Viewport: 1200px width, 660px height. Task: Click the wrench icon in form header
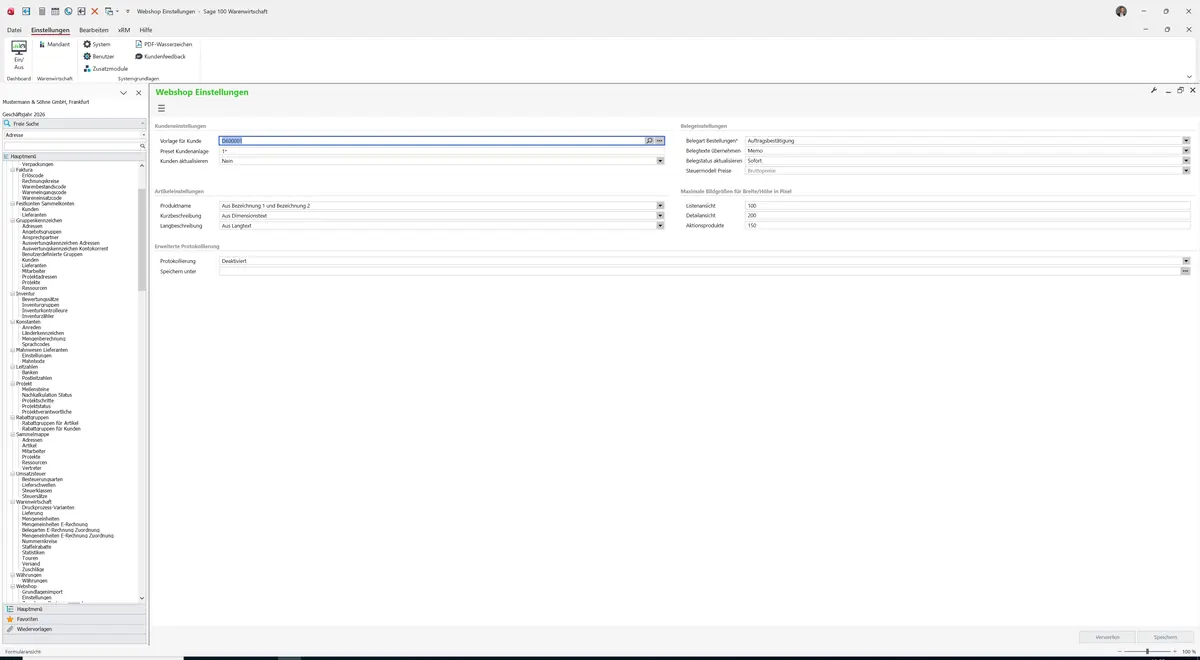(x=1154, y=90)
